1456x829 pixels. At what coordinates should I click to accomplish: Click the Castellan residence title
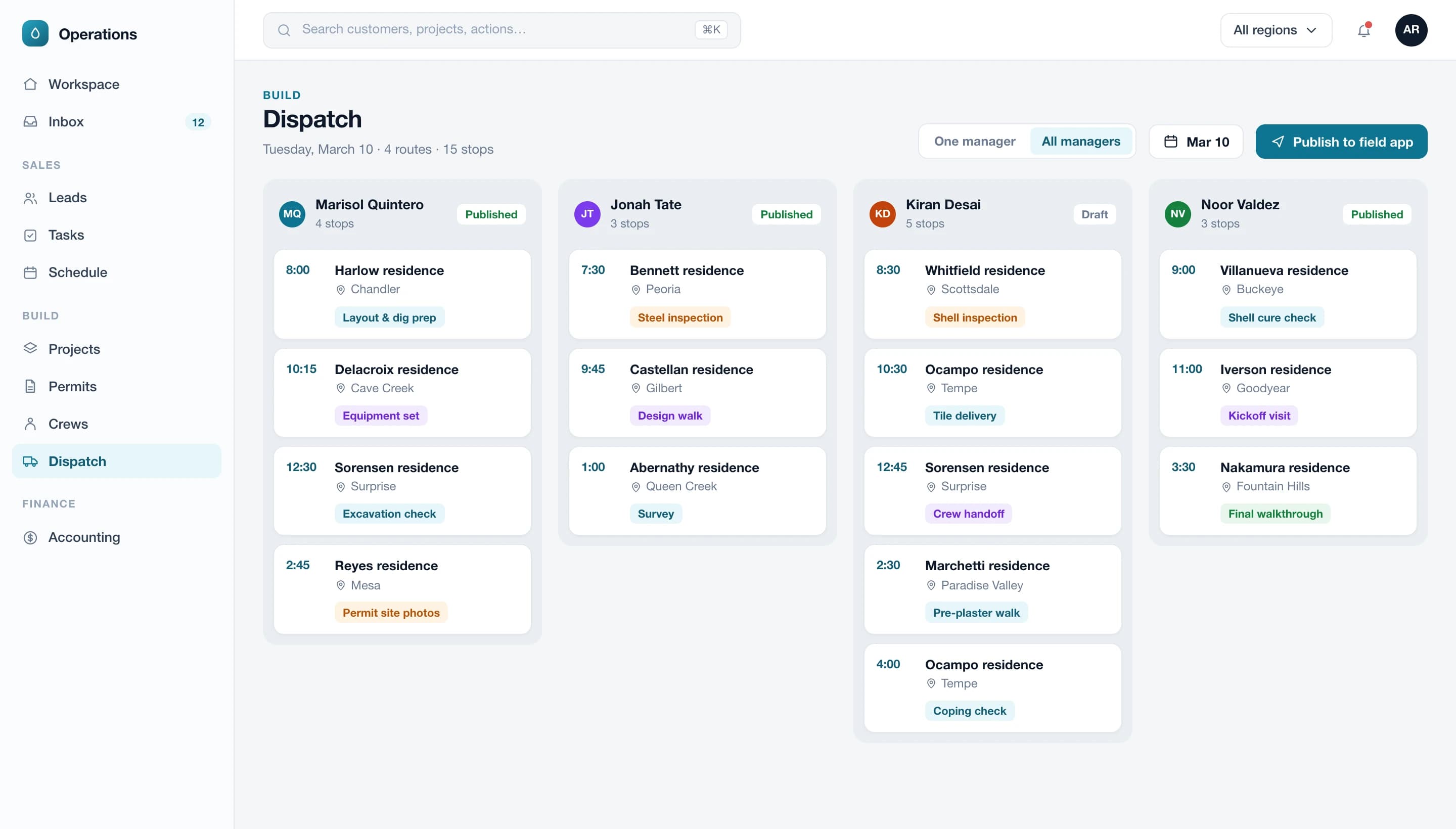click(691, 370)
